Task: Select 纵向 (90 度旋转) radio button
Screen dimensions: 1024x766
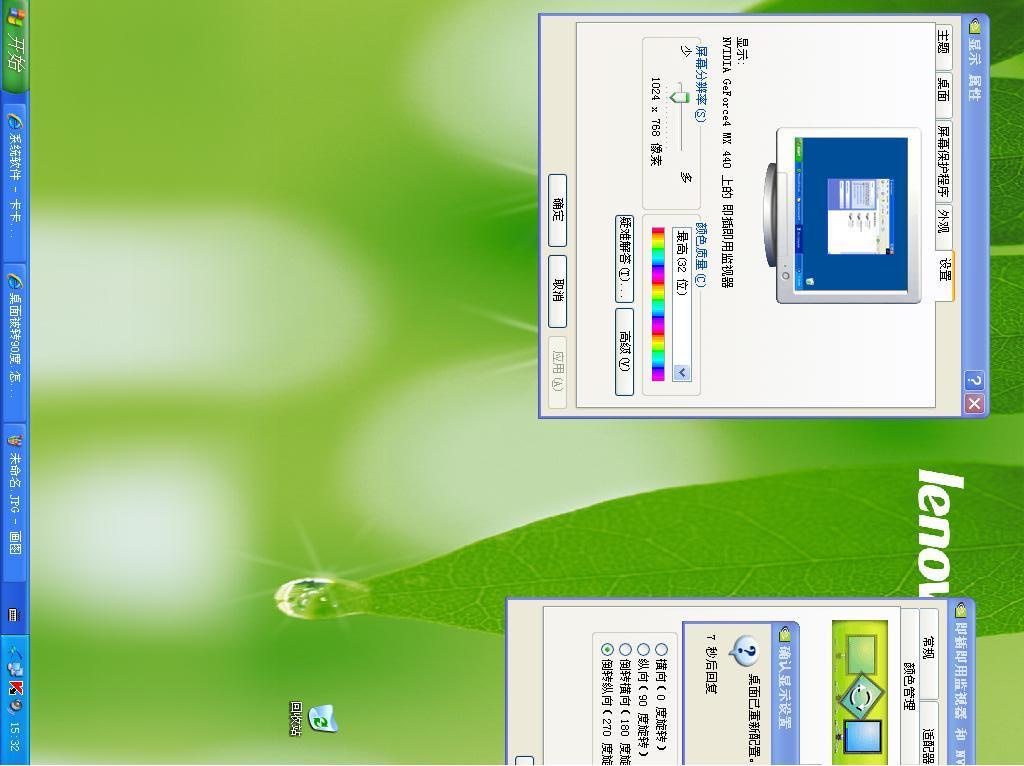Action: click(x=643, y=650)
